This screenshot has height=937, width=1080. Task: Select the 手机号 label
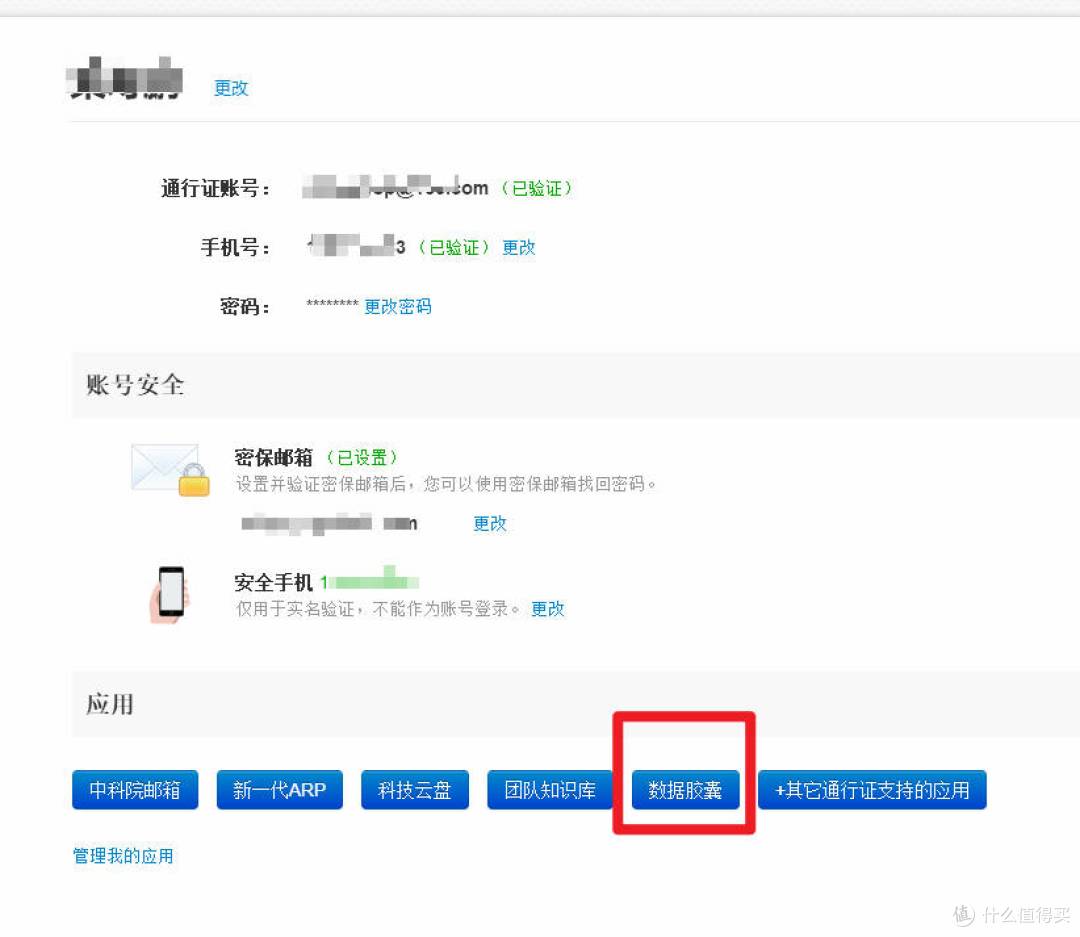pyautogui.click(x=235, y=247)
